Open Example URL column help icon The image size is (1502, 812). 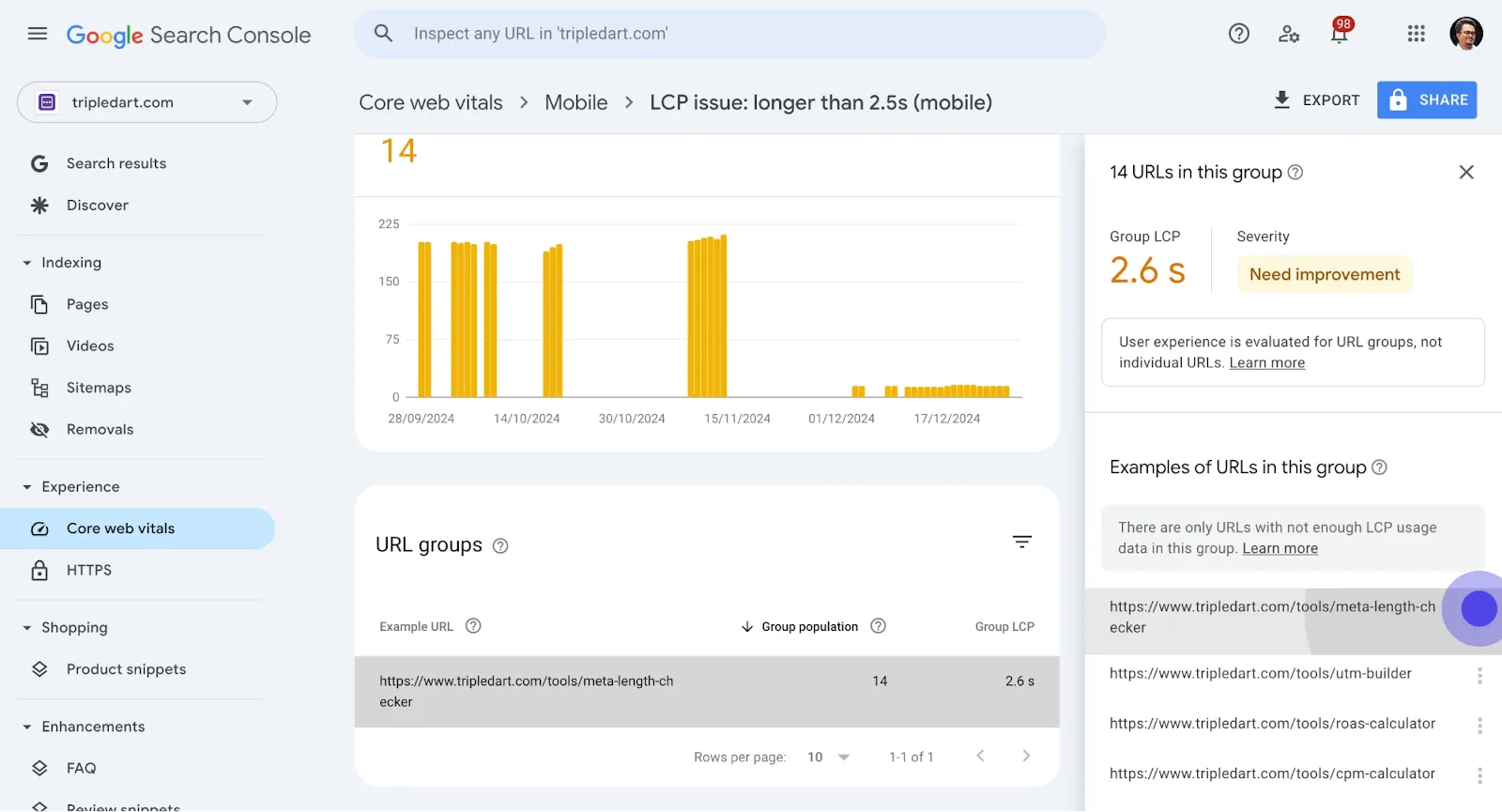[473, 626]
